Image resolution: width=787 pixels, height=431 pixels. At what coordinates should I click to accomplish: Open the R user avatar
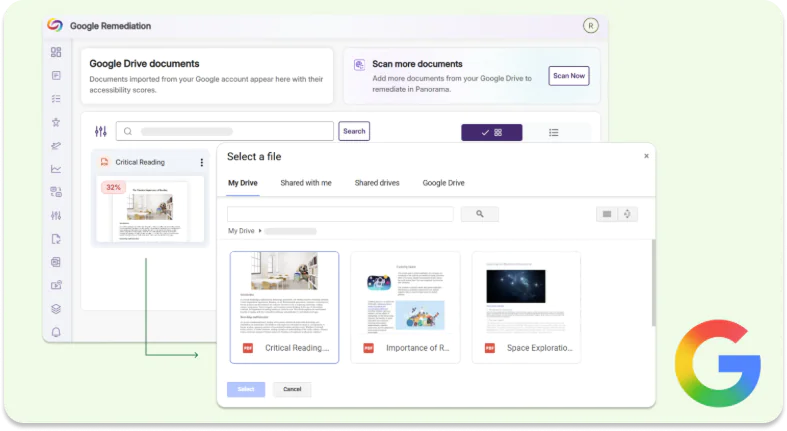pyautogui.click(x=590, y=26)
